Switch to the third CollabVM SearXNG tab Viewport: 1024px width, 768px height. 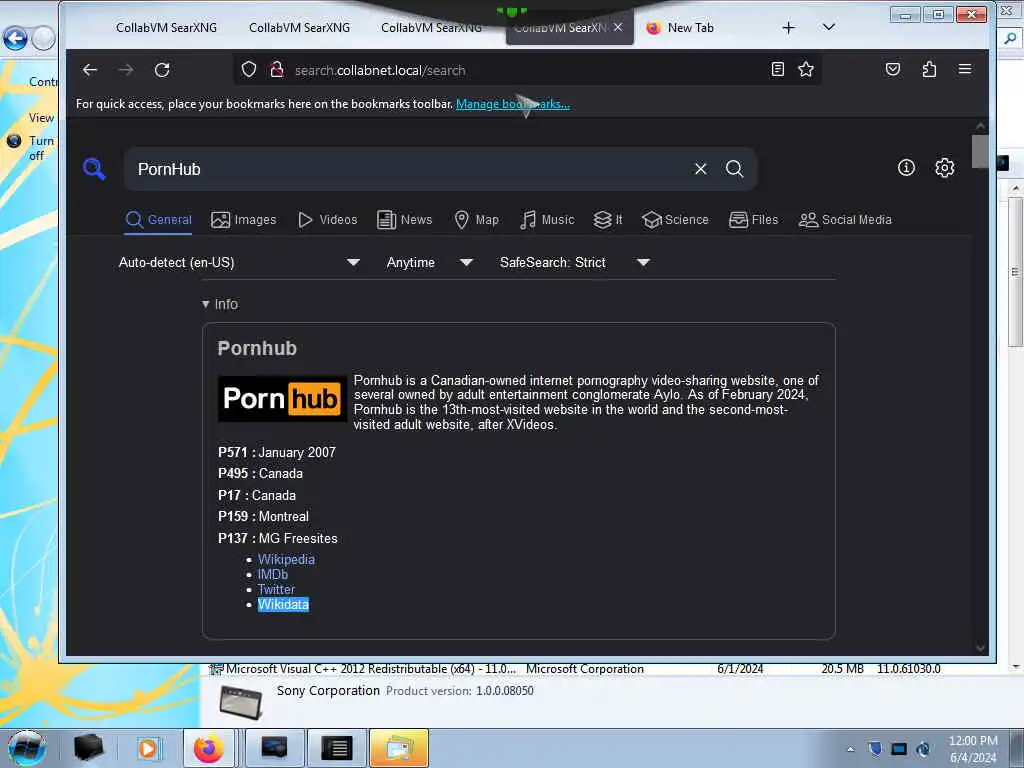[431, 27]
